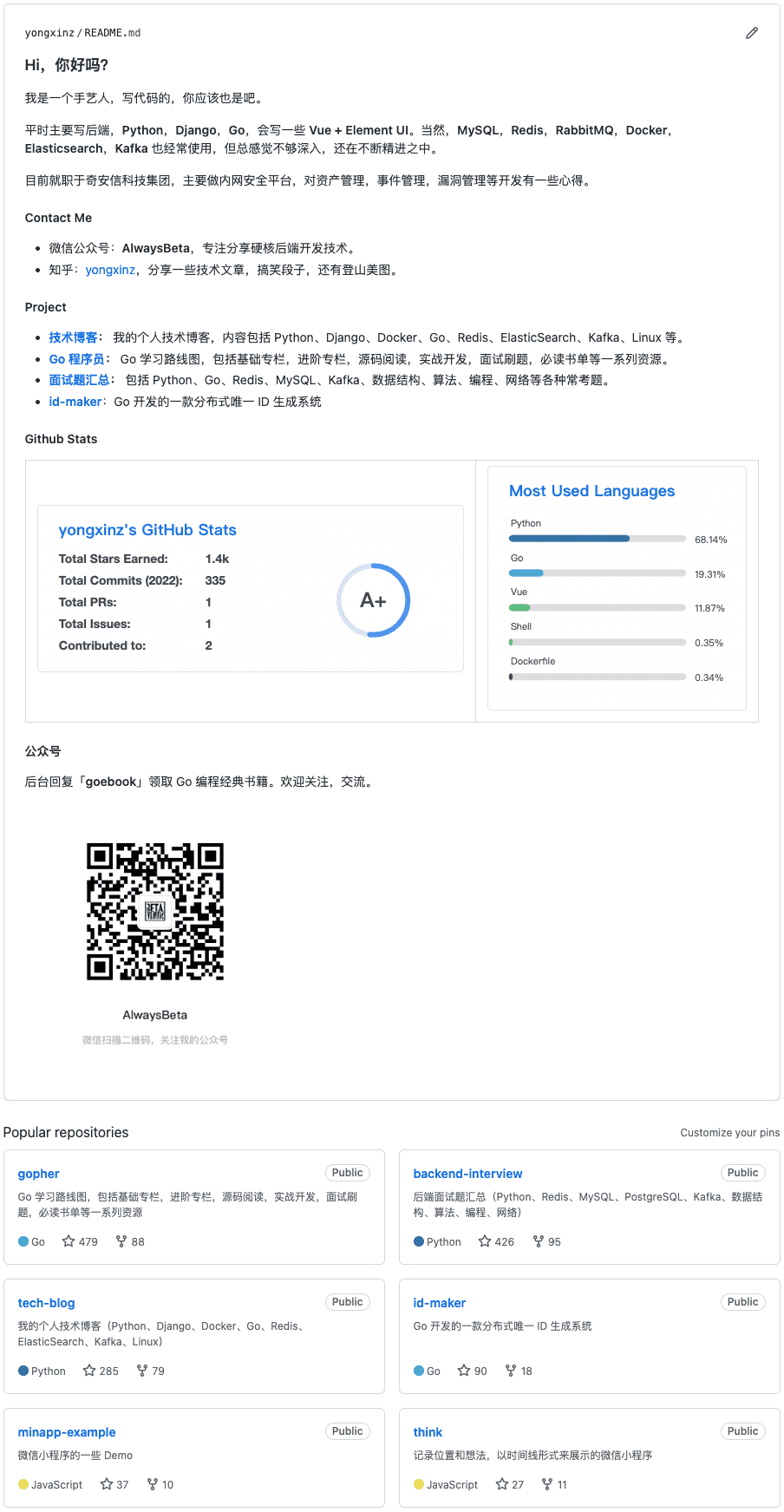Click the Go language usage bar
The width and height of the screenshot is (784, 1512).
coord(598,573)
